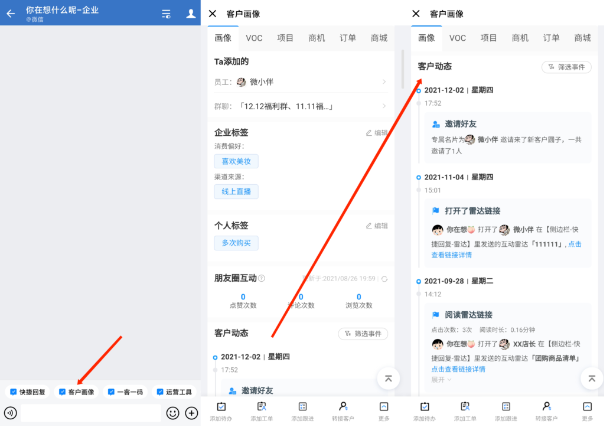Open 筛选事件 filter in middle panel
604x426 pixels.
(x=363, y=334)
